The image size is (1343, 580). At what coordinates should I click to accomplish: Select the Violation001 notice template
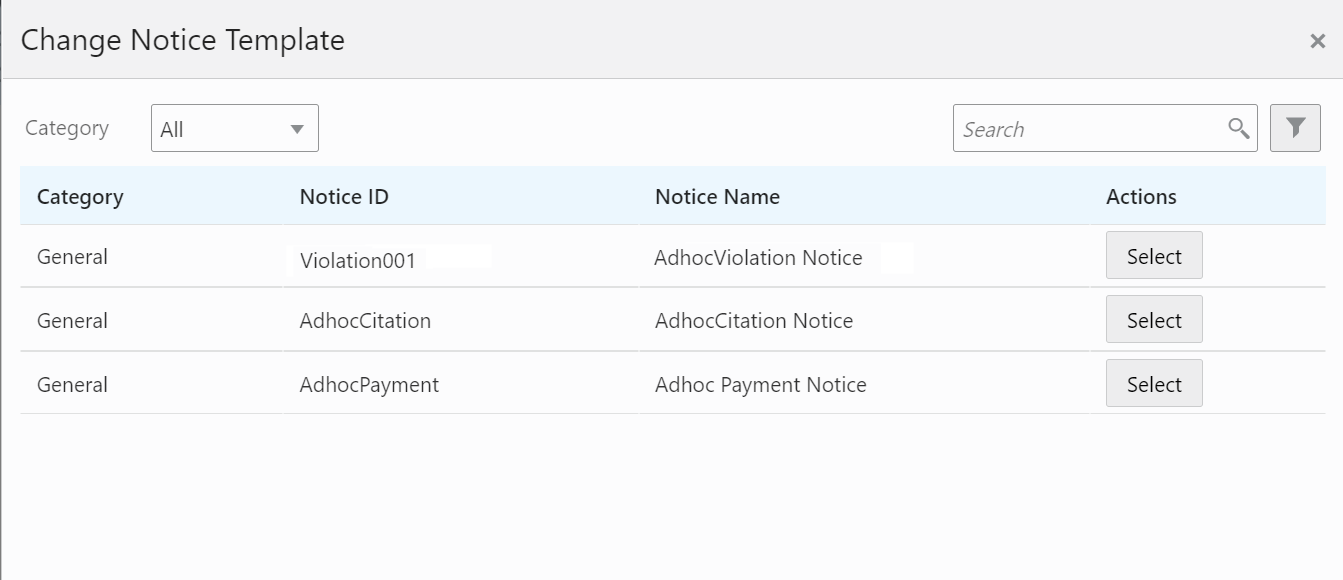point(1154,256)
